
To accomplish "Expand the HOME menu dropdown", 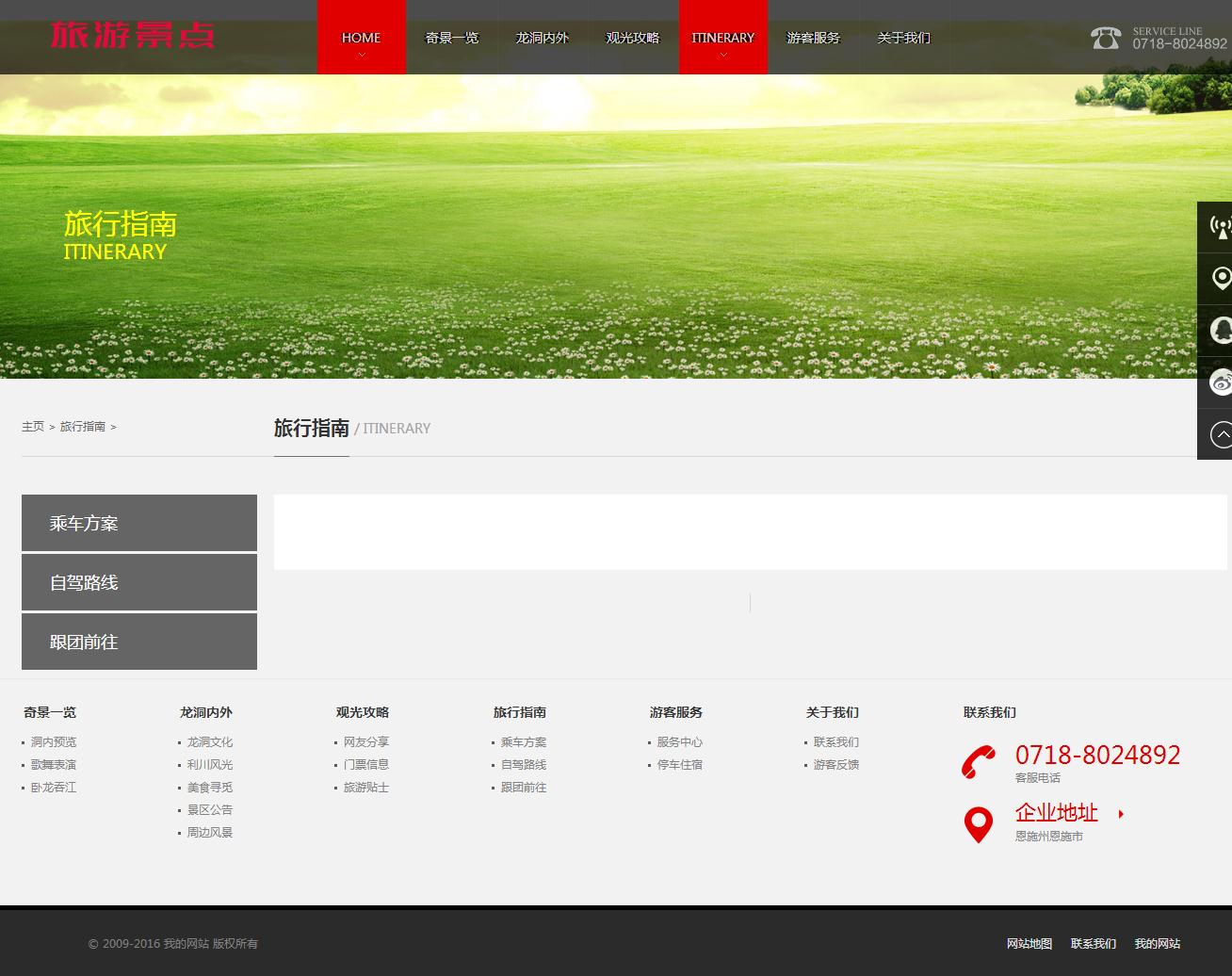I will 361,55.
